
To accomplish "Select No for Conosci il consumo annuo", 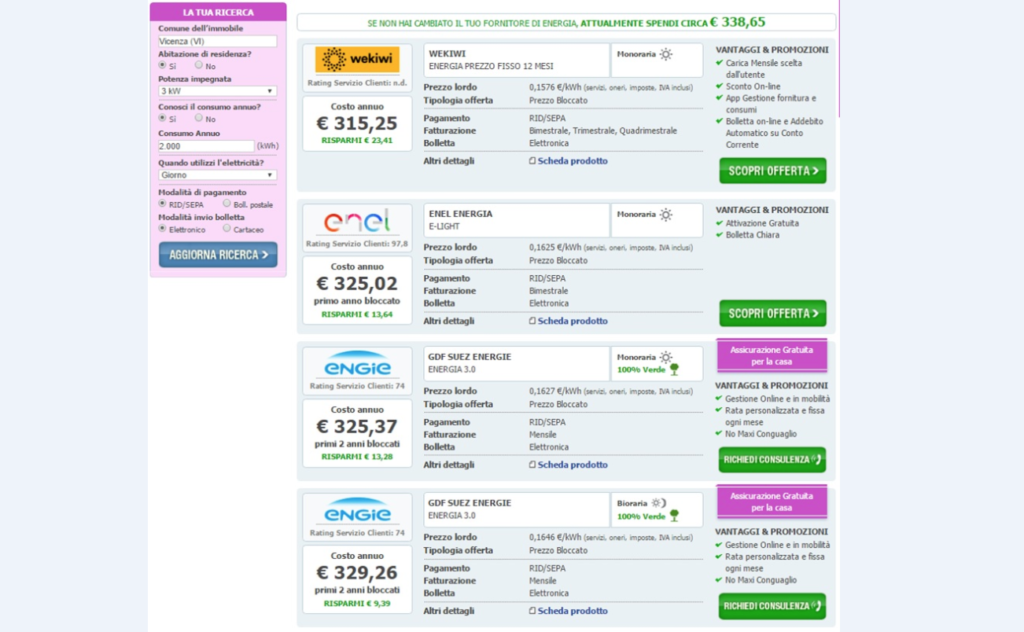I will (199, 118).
